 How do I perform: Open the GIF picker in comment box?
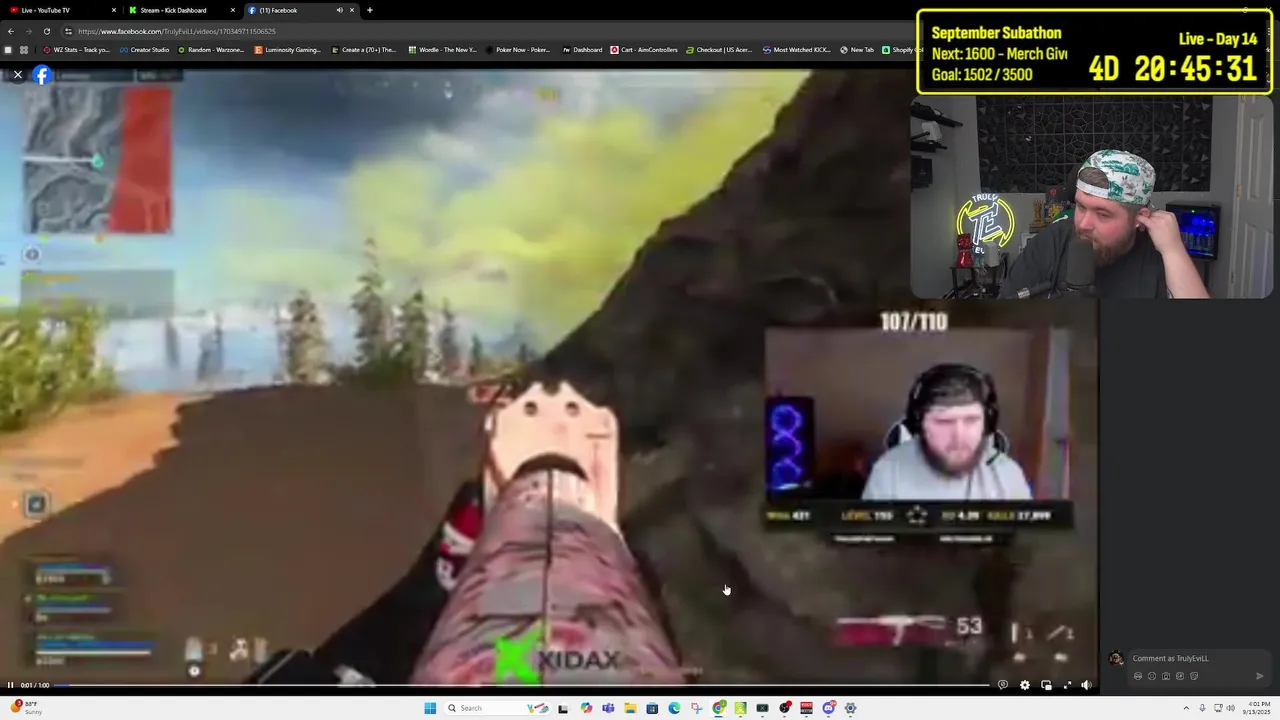(x=1180, y=676)
